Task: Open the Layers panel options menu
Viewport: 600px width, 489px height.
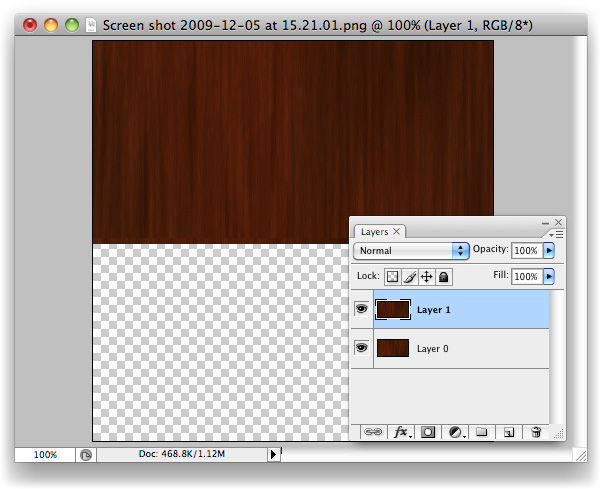Action: [557, 233]
